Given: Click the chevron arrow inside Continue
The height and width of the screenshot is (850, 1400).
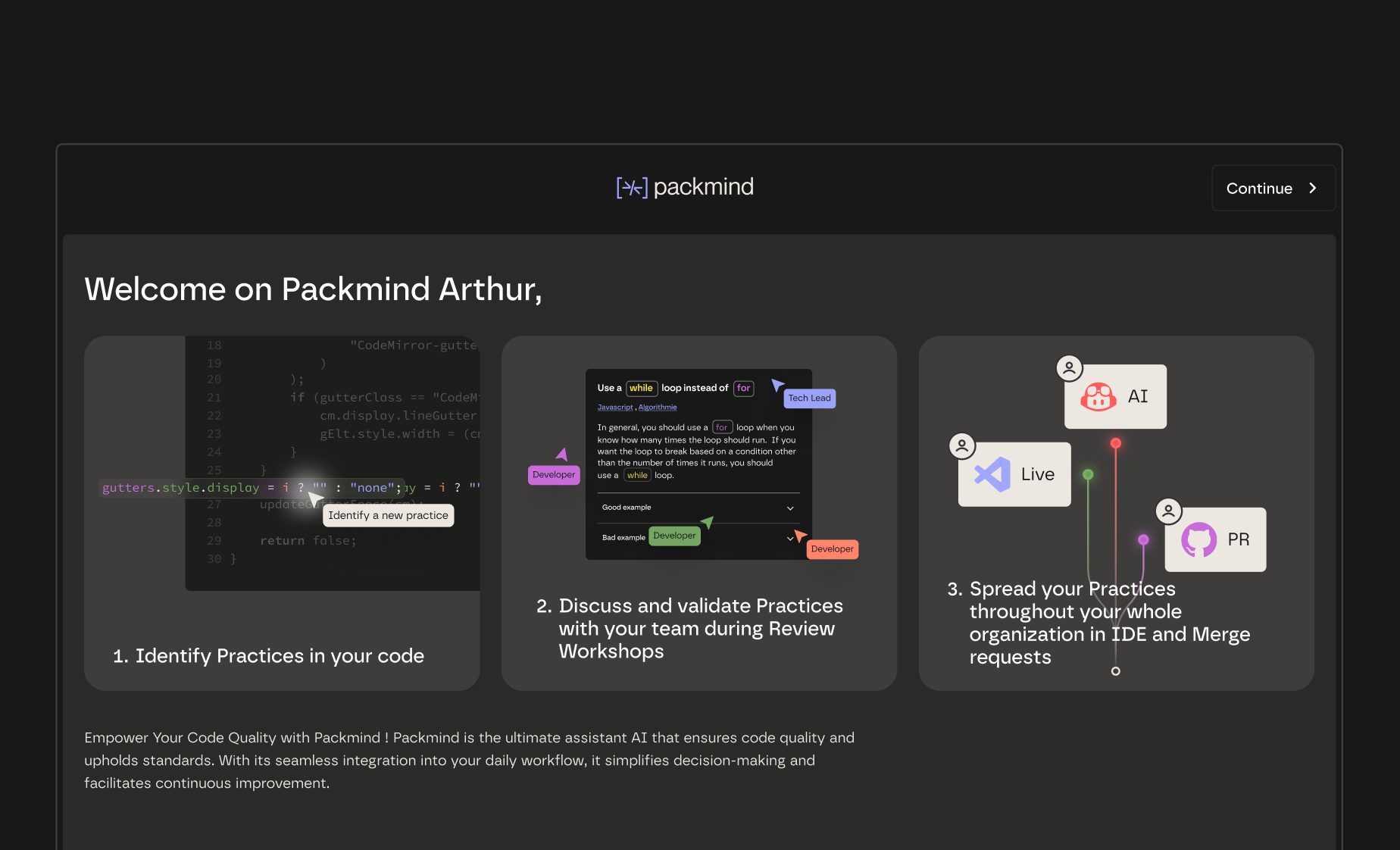Looking at the screenshot, I should click(x=1313, y=188).
